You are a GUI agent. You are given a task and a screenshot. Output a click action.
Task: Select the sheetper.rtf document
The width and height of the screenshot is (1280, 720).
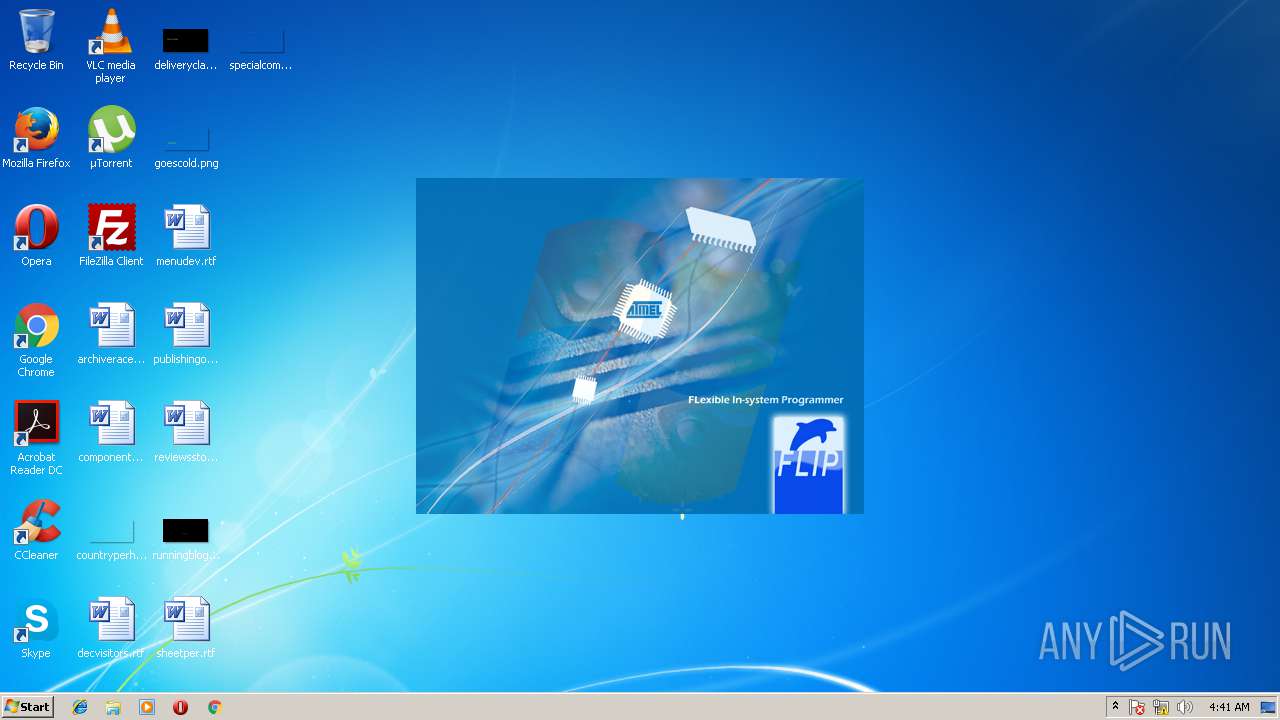point(186,628)
